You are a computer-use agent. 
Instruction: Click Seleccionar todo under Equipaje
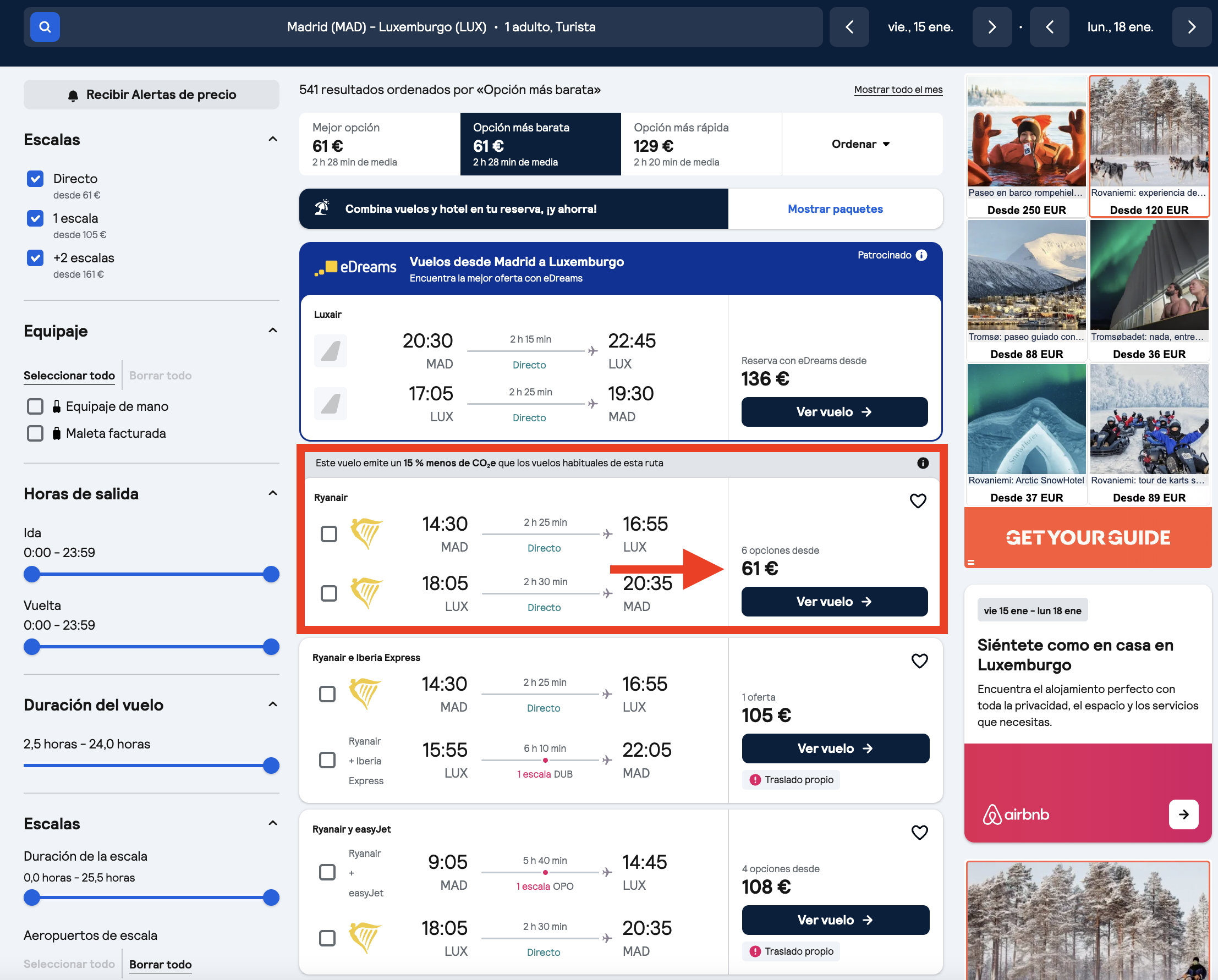pyautogui.click(x=69, y=376)
